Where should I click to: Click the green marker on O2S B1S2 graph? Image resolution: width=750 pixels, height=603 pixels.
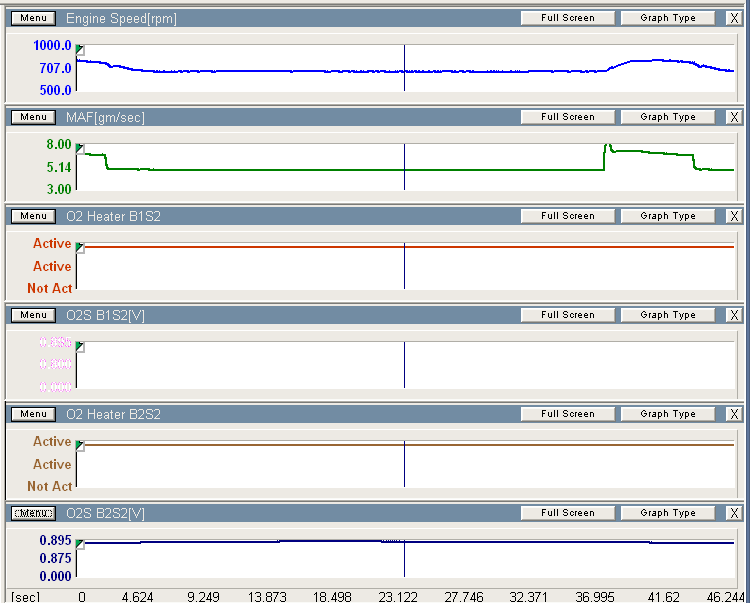pos(80,346)
